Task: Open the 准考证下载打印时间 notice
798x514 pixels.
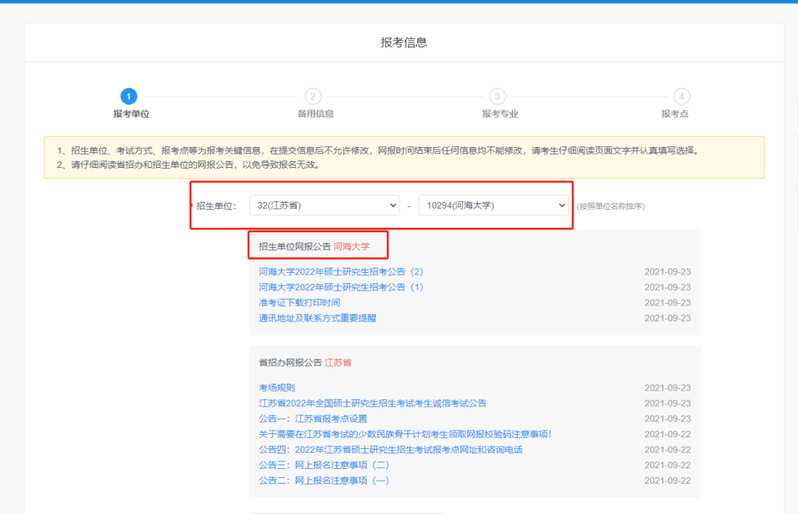Action: (299, 303)
